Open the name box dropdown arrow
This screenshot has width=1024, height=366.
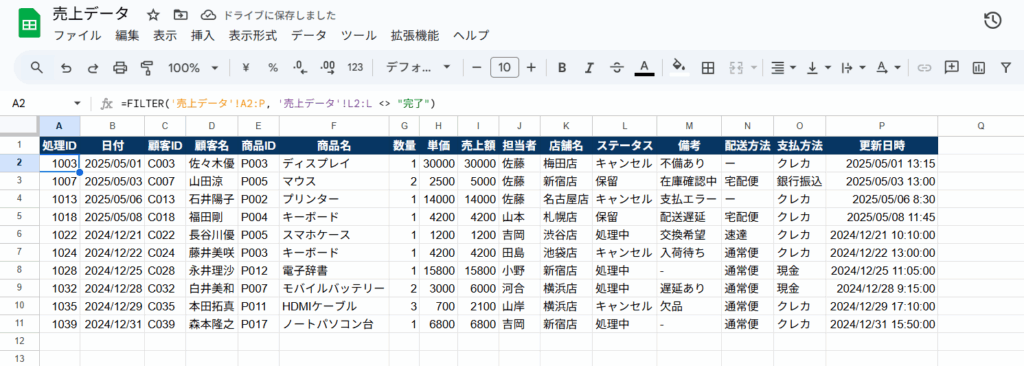78,103
